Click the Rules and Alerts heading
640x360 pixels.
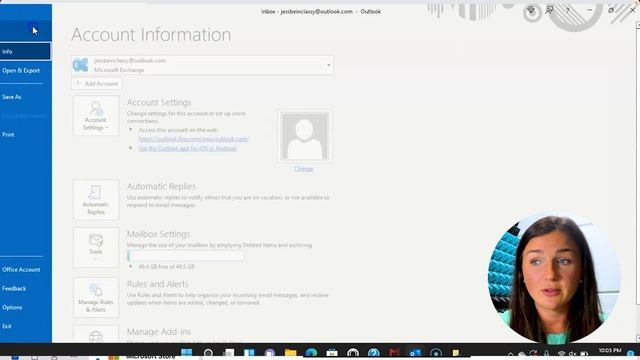point(158,284)
